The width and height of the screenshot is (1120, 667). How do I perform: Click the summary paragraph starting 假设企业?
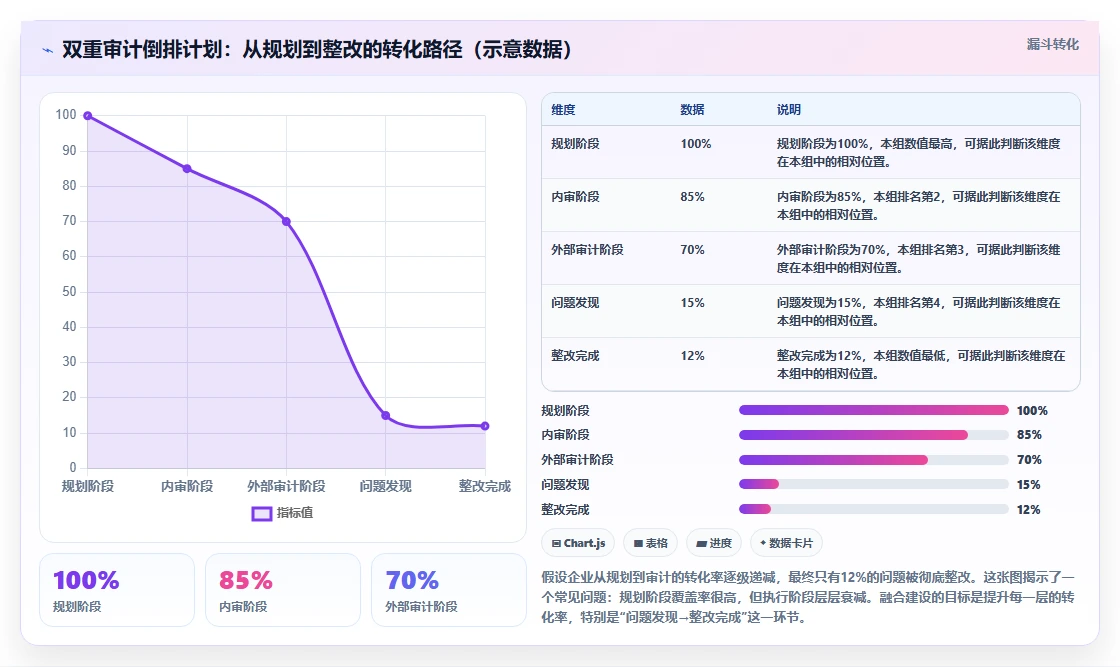click(808, 597)
